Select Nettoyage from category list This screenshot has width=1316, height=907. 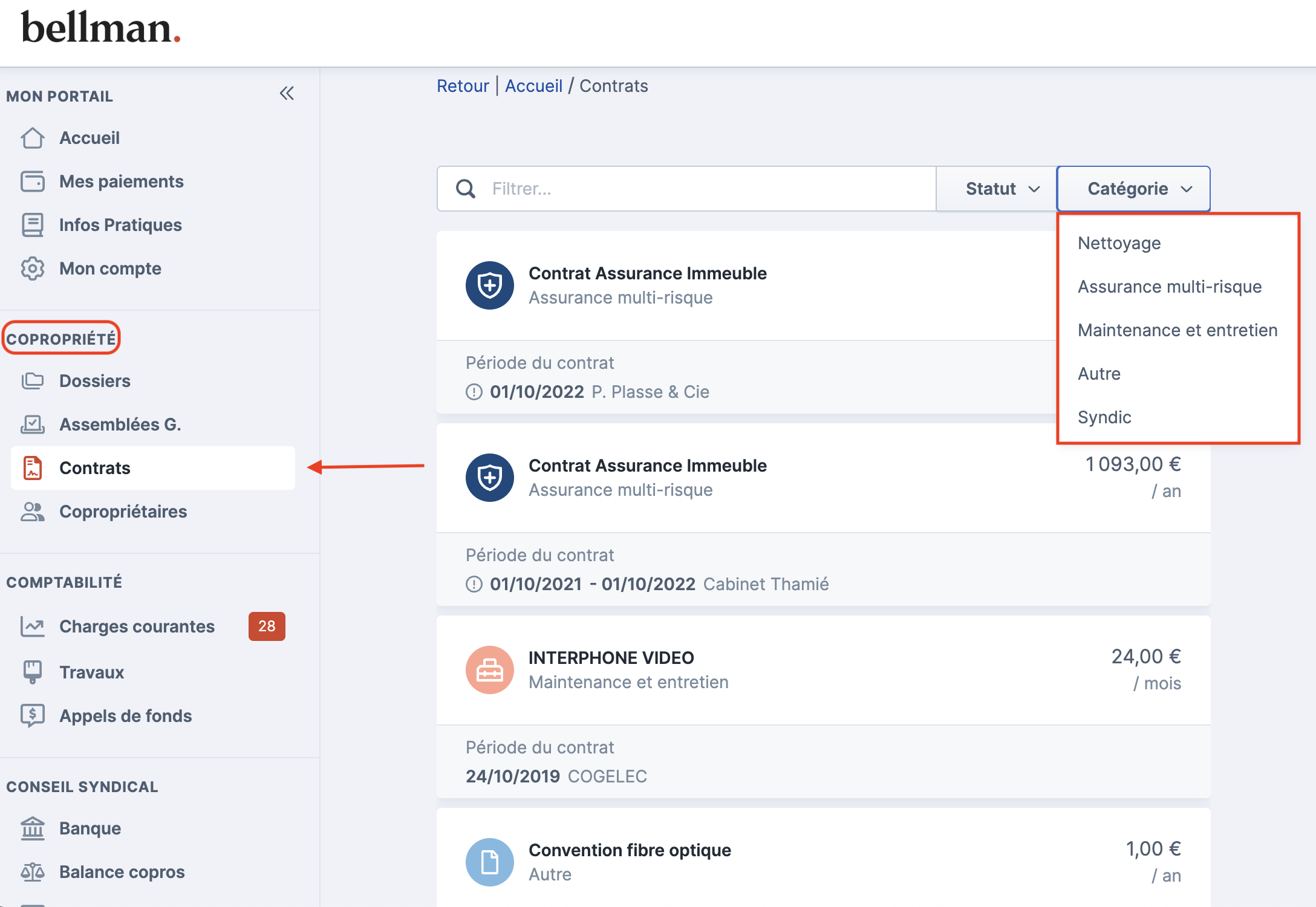click(1119, 243)
